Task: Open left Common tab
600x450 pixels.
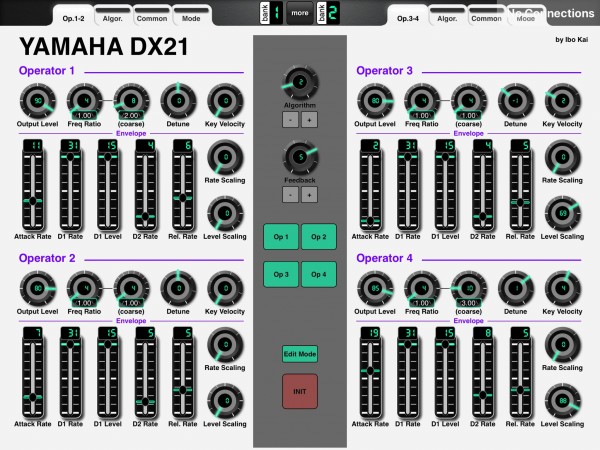Action: point(152,16)
